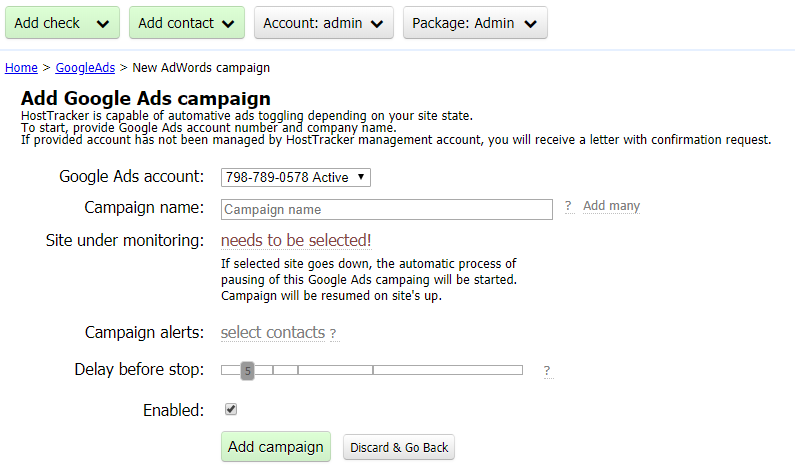Click the select contacts link
The image size is (807, 474).
coord(272,332)
